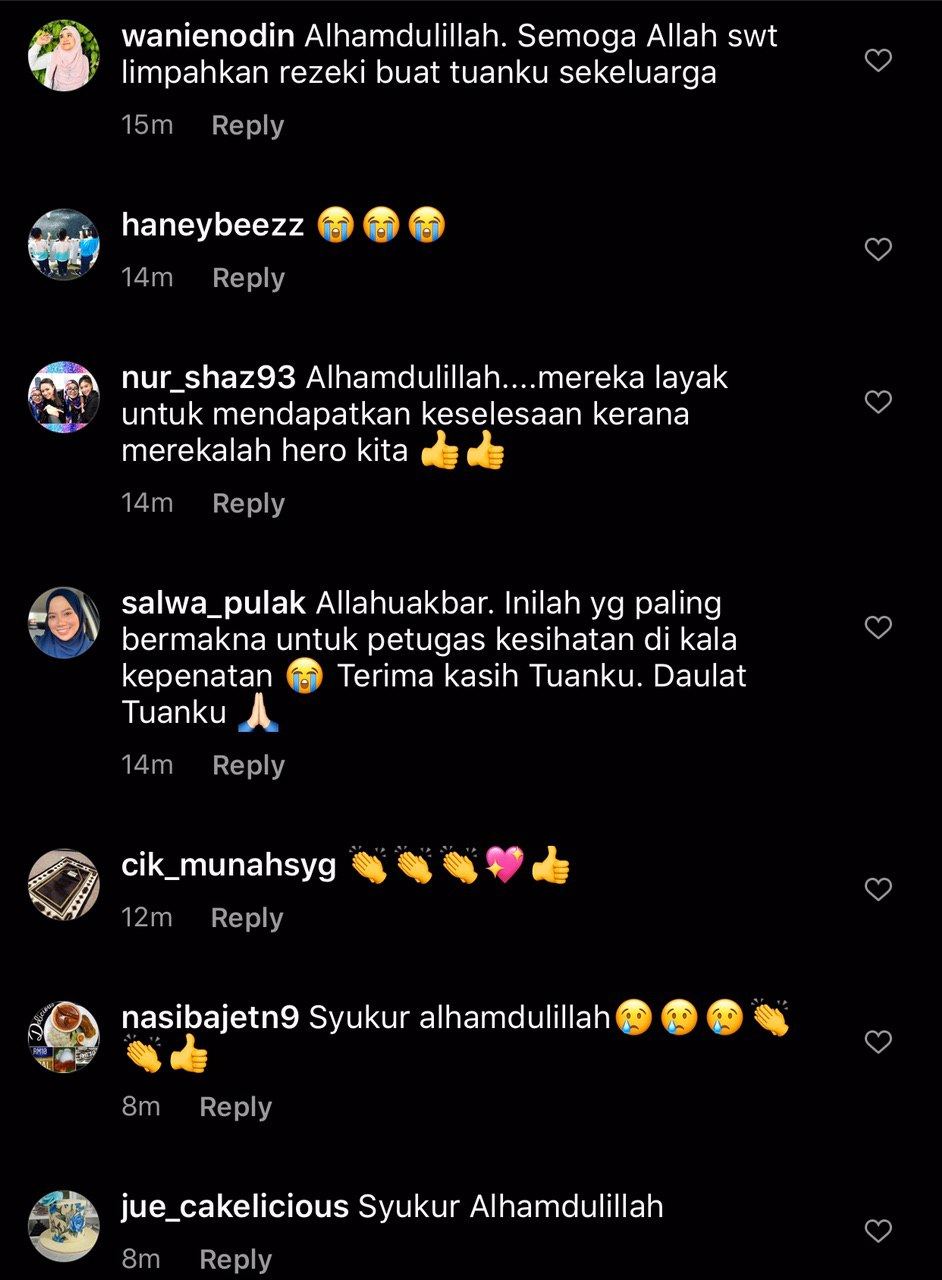Like jue_cakelicious's comment

tap(878, 1230)
